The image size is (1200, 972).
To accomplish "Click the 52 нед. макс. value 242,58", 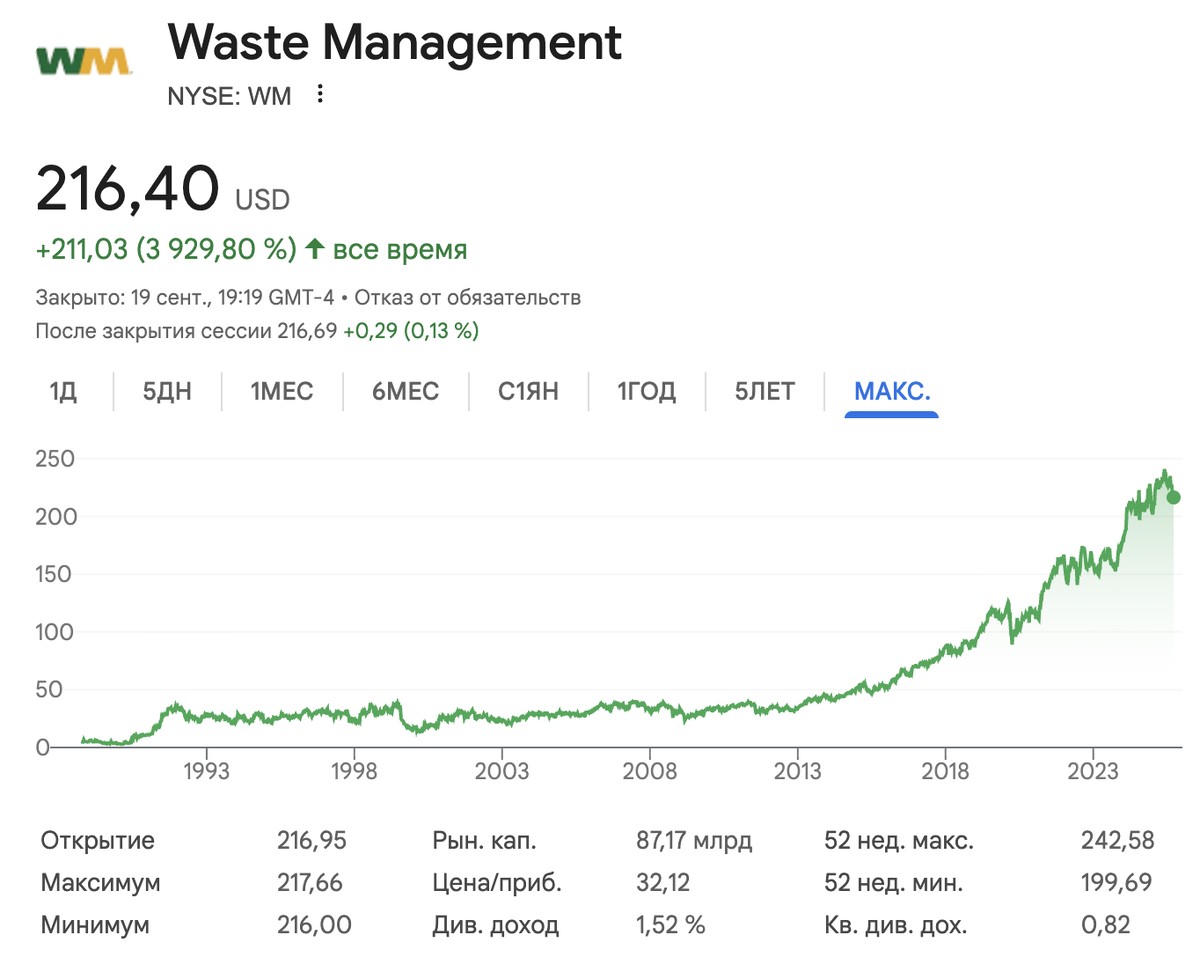I will (1118, 841).
